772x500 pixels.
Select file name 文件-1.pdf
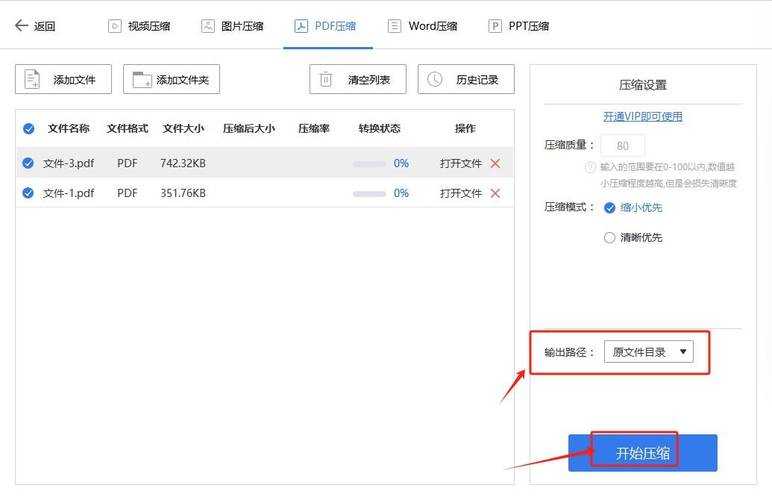coord(68,193)
